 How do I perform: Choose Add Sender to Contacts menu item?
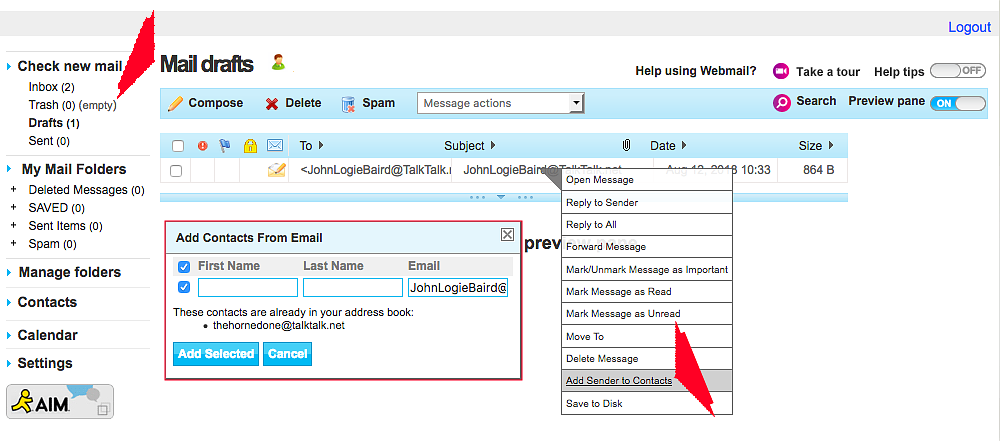coord(619,381)
